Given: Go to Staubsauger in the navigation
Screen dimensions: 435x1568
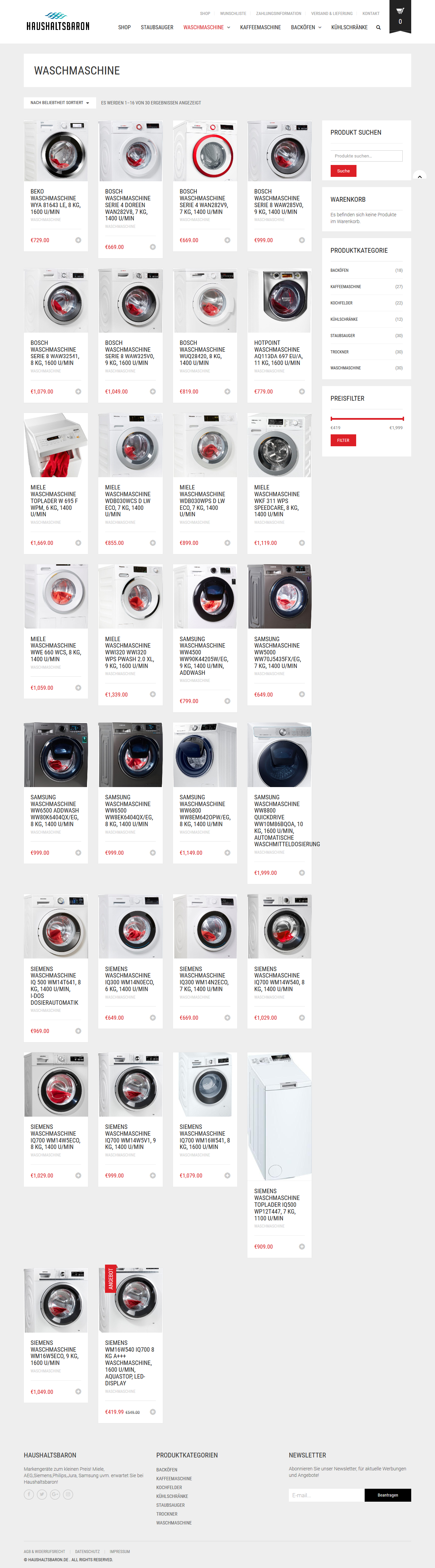Looking at the screenshot, I should pos(157,28).
